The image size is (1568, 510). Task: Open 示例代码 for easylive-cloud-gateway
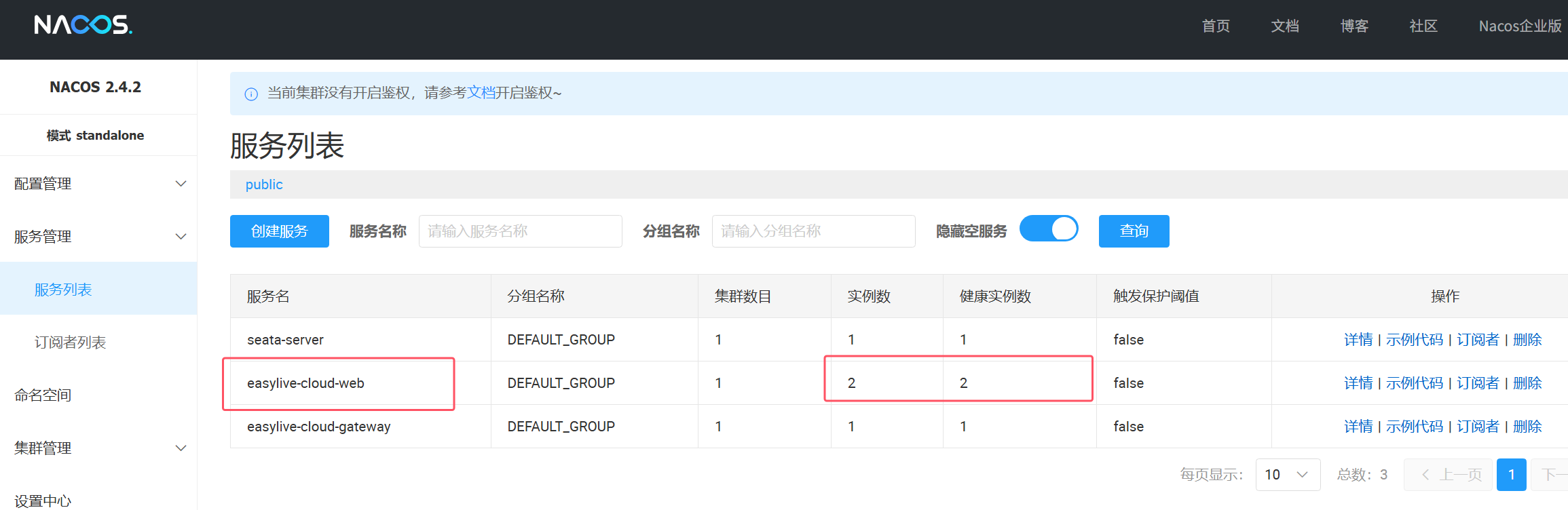point(1415,427)
